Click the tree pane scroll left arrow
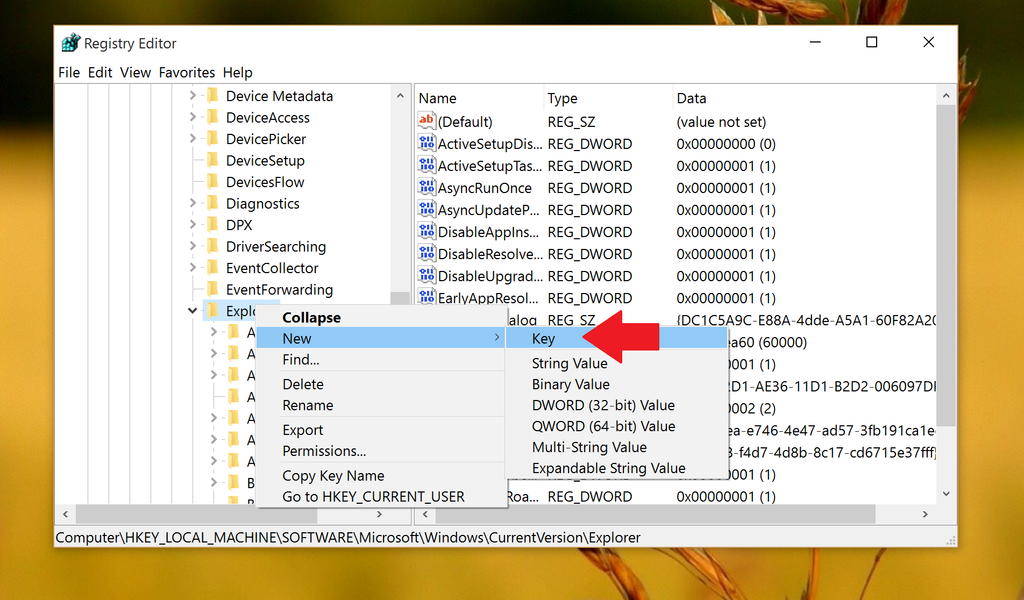Screen dimensions: 1024x600 [x=65, y=514]
